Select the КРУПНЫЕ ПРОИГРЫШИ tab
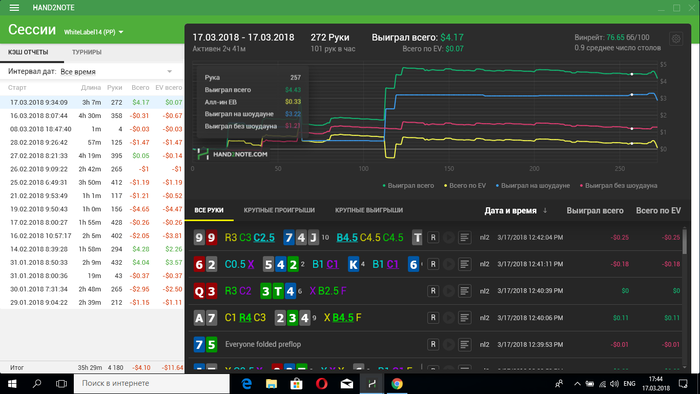The width and height of the screenshot is (700, 394). pyautogui.click(x=279, y=210)
